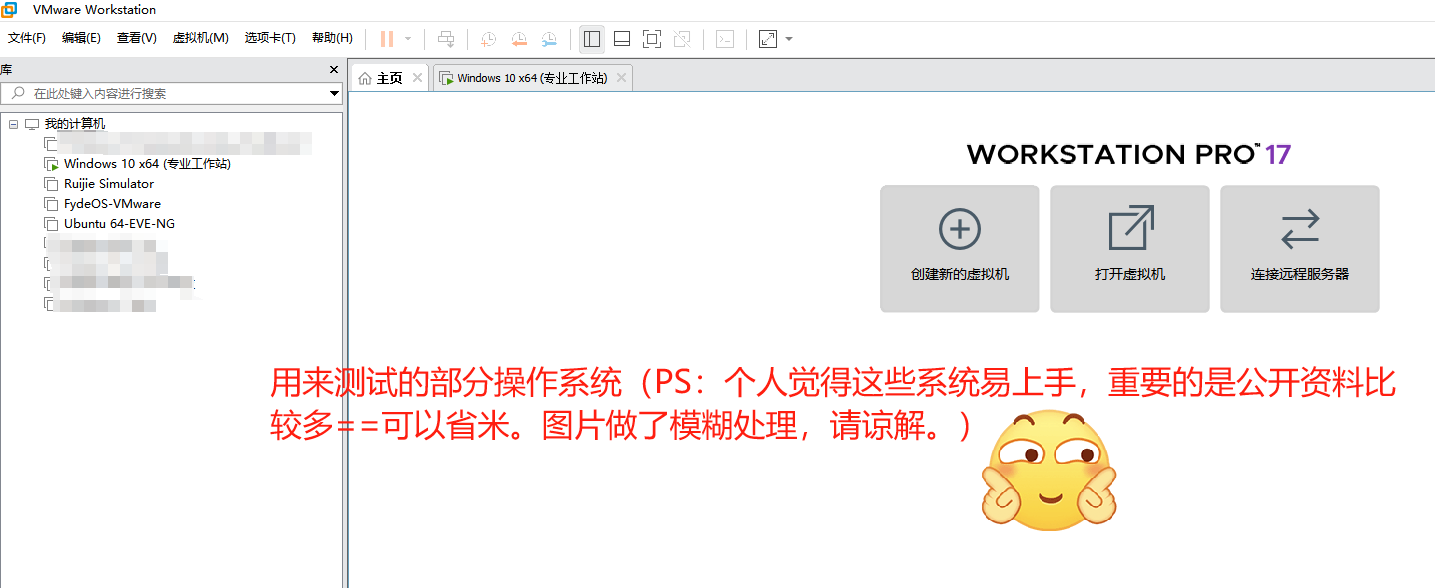Click the remote server double-arrow icon

(1300, 229)
